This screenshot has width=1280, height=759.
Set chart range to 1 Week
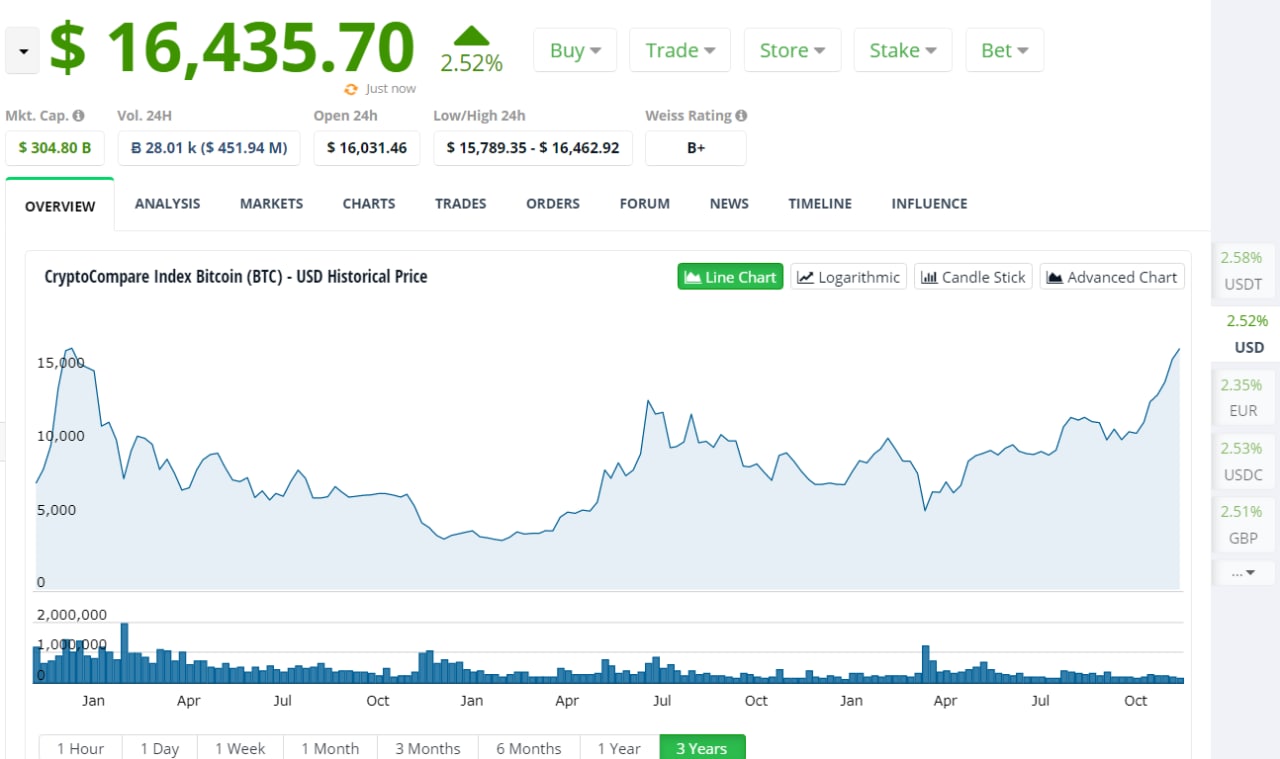[241, 748]
